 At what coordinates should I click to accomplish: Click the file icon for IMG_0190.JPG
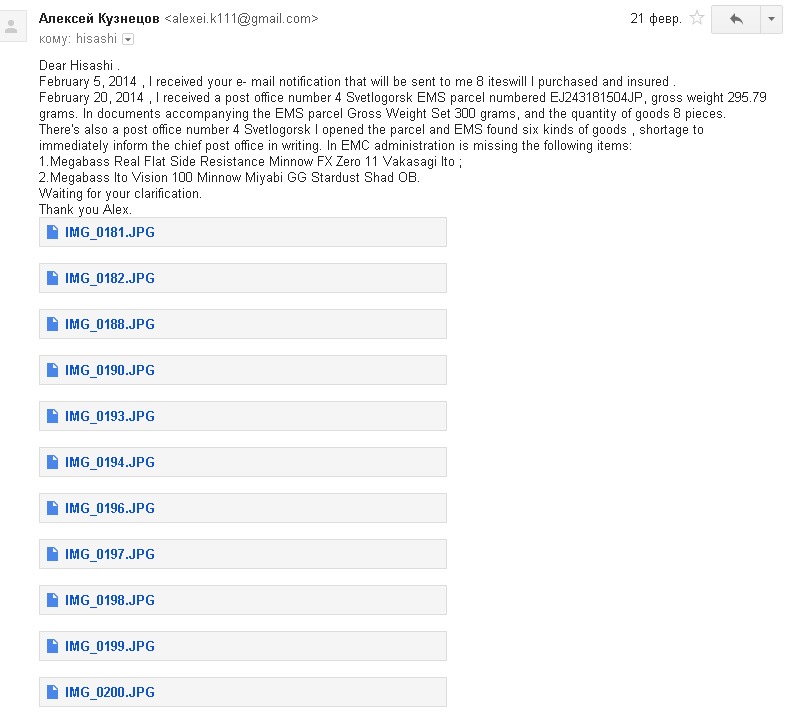tap(52, 370)
